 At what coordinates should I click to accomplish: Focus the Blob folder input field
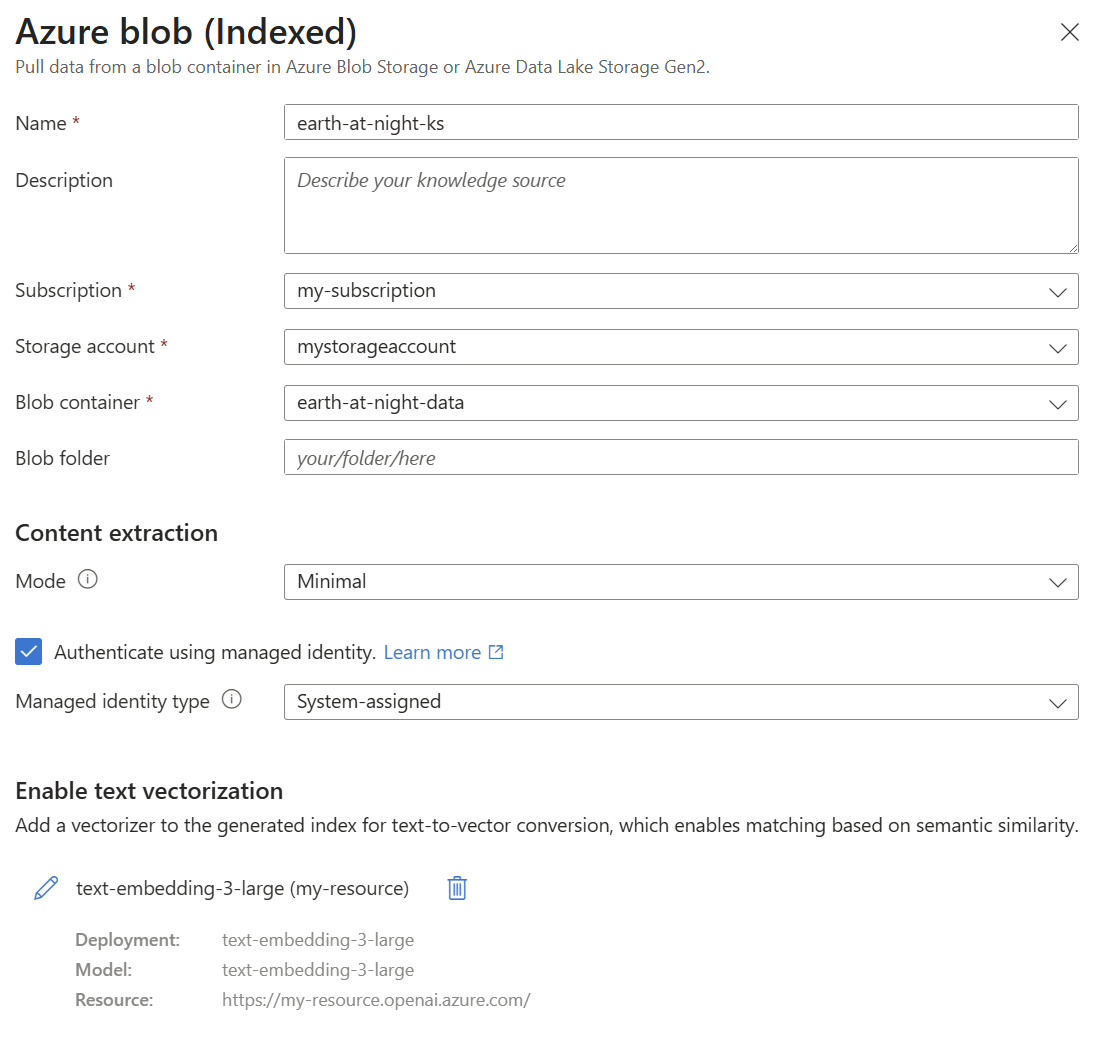pyautogui.click(x=681, y=458)
